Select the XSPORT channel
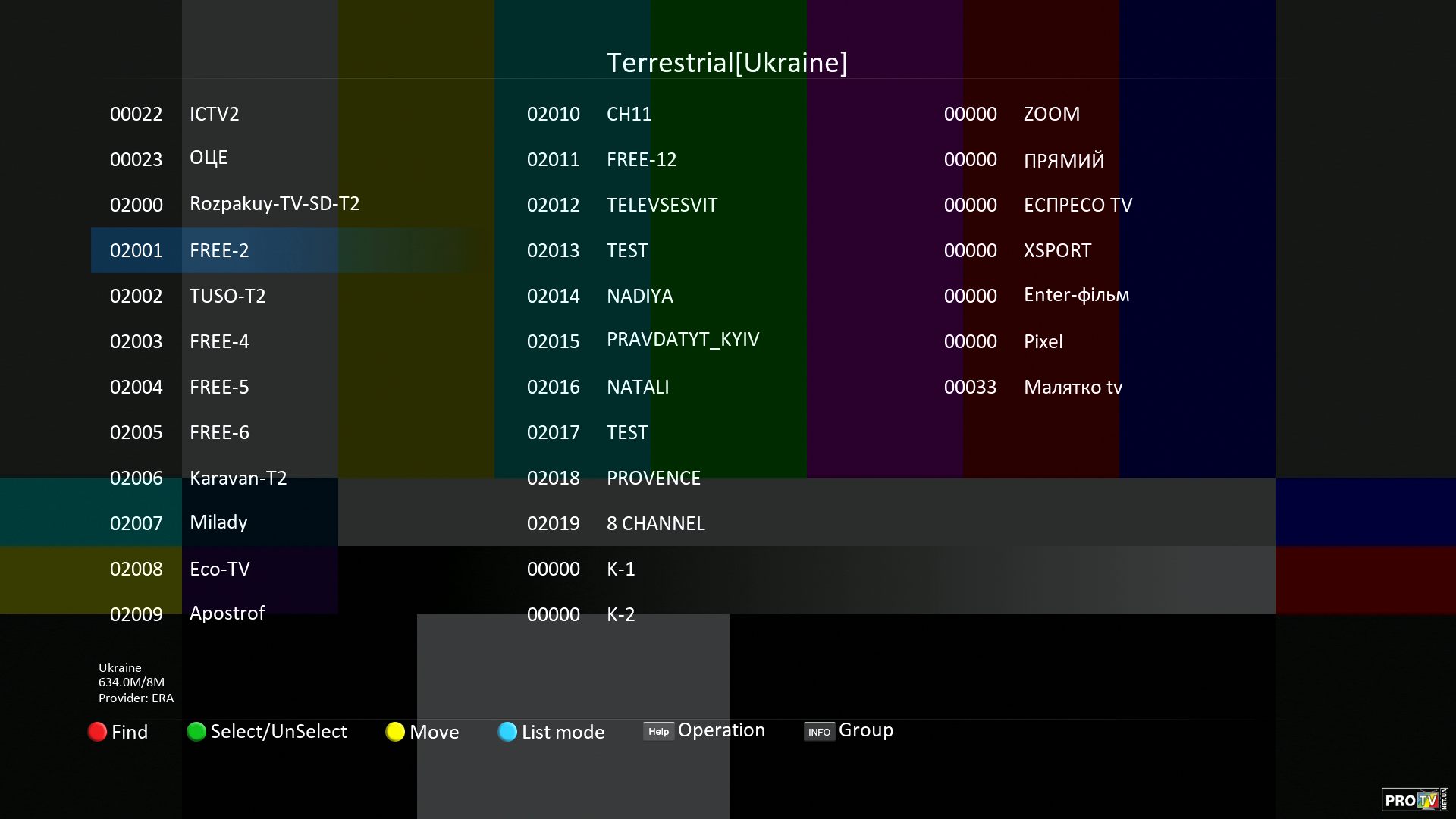 coord(1057,250)
